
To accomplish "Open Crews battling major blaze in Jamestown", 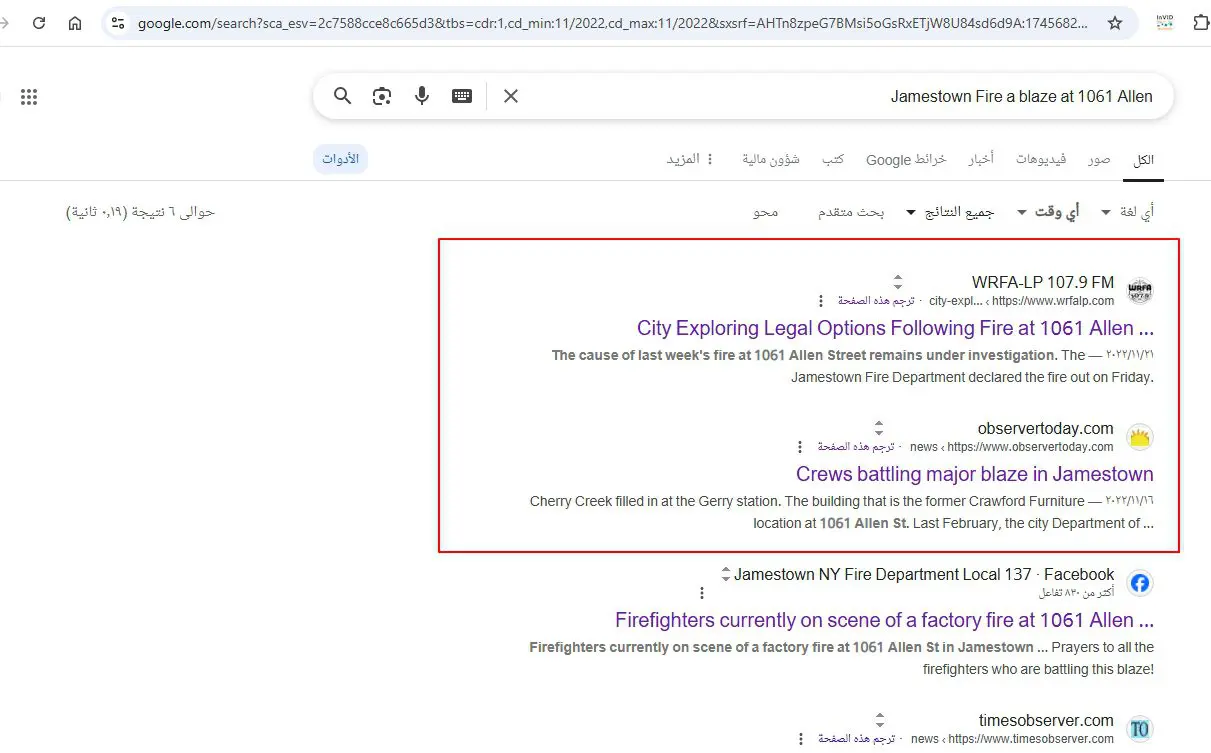I will point(975,474).
